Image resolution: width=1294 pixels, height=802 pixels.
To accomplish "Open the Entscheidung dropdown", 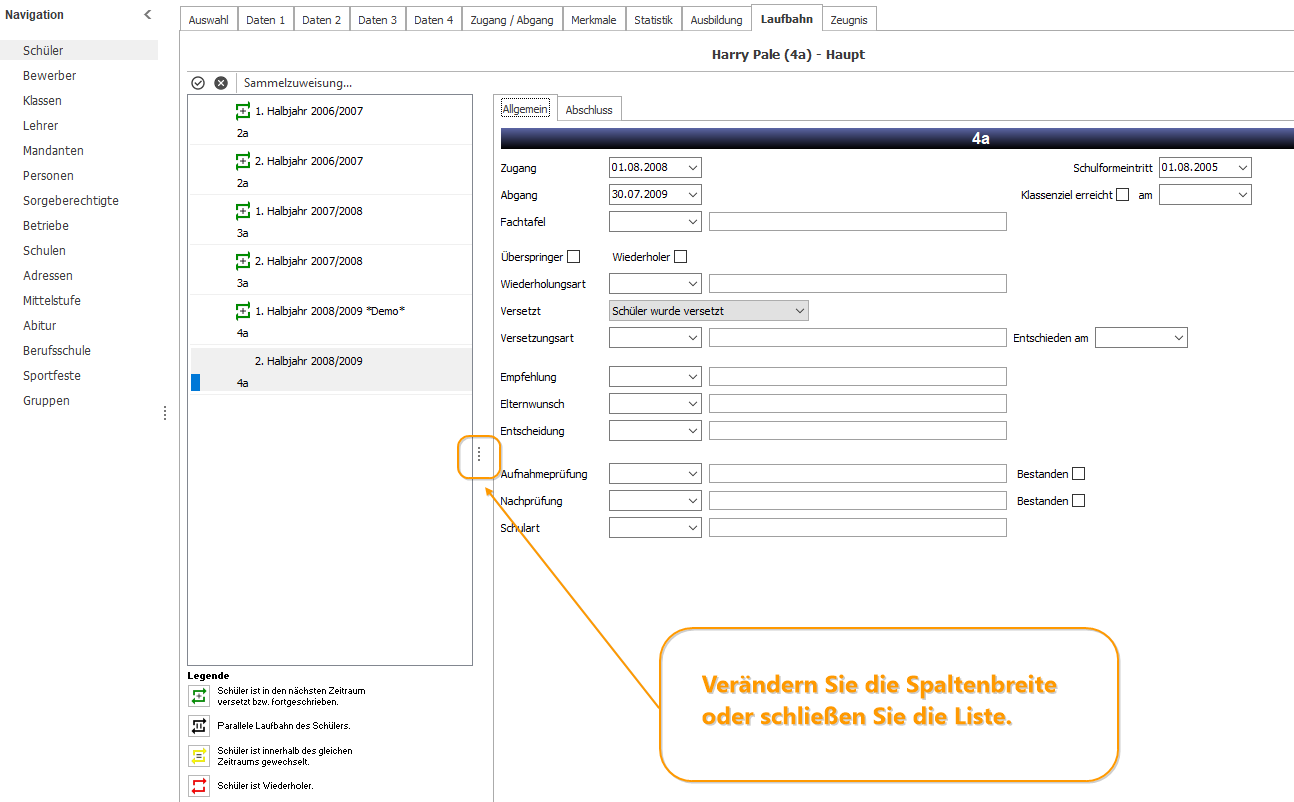I will (x=693, y=431).
